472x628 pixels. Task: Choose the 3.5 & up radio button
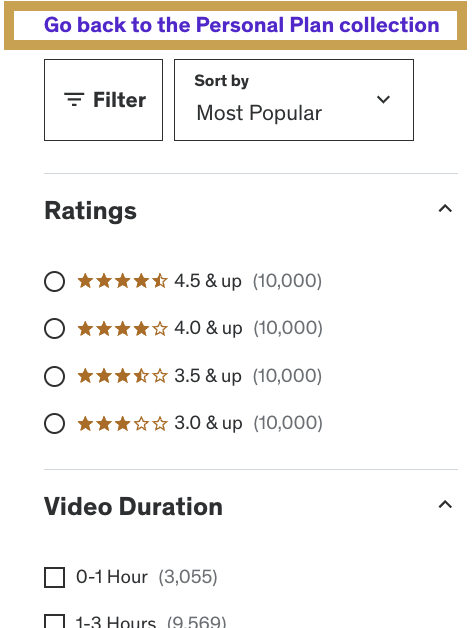pyautogui.click(x=54, y=376)
